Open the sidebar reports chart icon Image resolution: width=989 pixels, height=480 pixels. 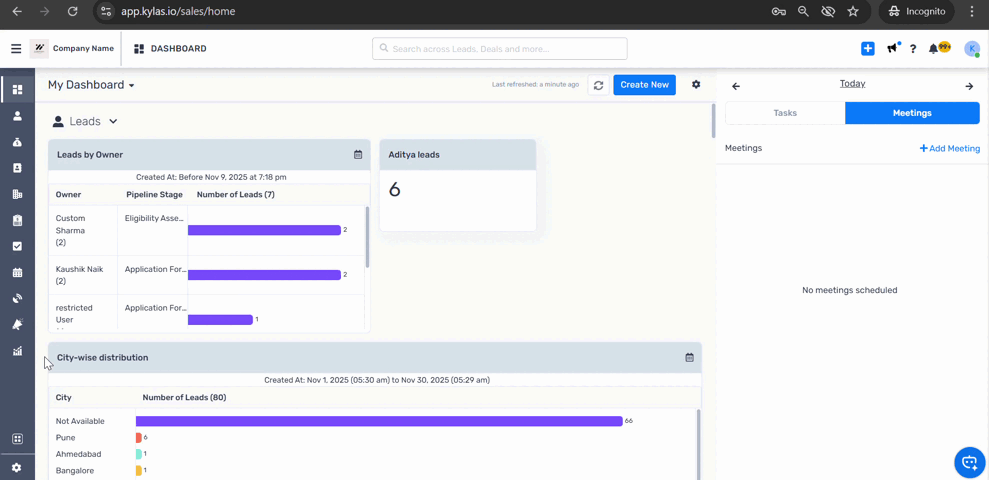click(17, 351)
